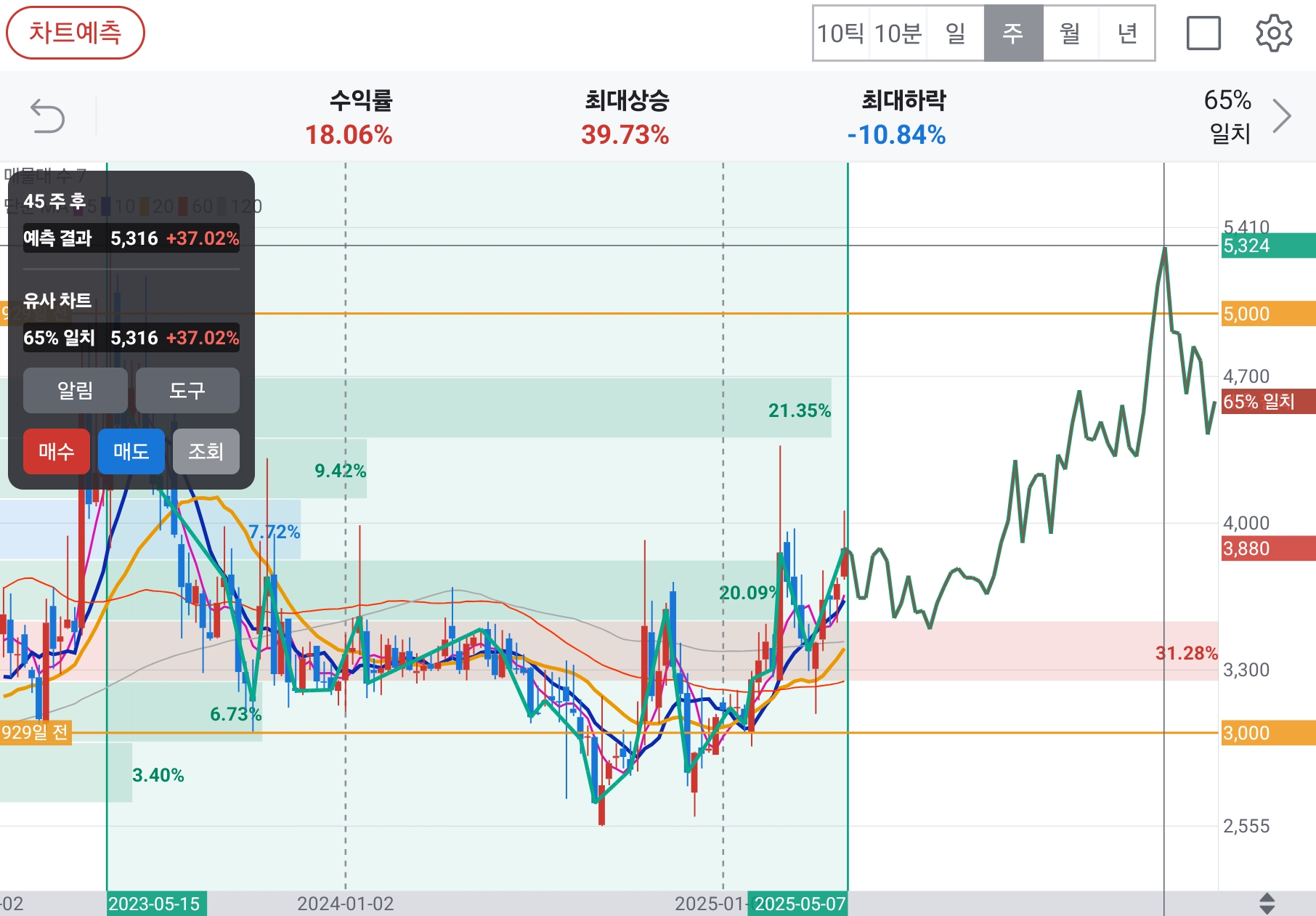The height and width of the screenshot is (916, 1316).
Task: Tap the 3.40% volume profile label
Action: click(x=158, y=775)
